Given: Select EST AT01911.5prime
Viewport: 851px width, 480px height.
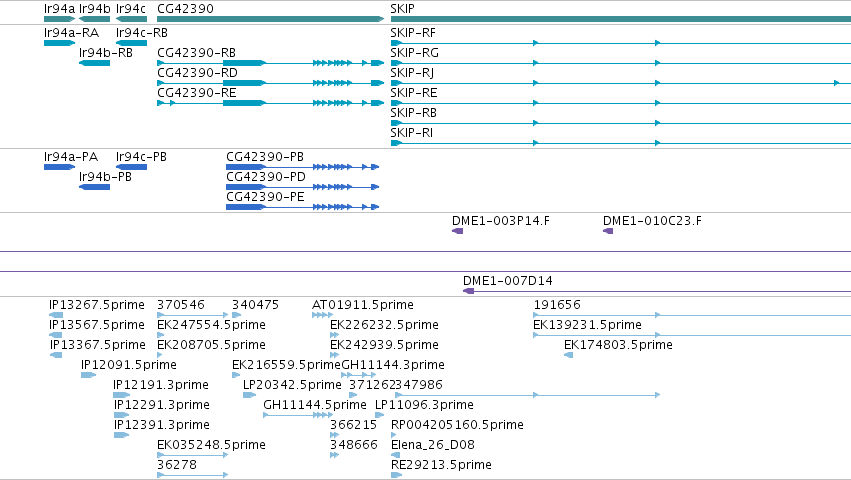Looking at the screenshot, I should tap(363, 305).
